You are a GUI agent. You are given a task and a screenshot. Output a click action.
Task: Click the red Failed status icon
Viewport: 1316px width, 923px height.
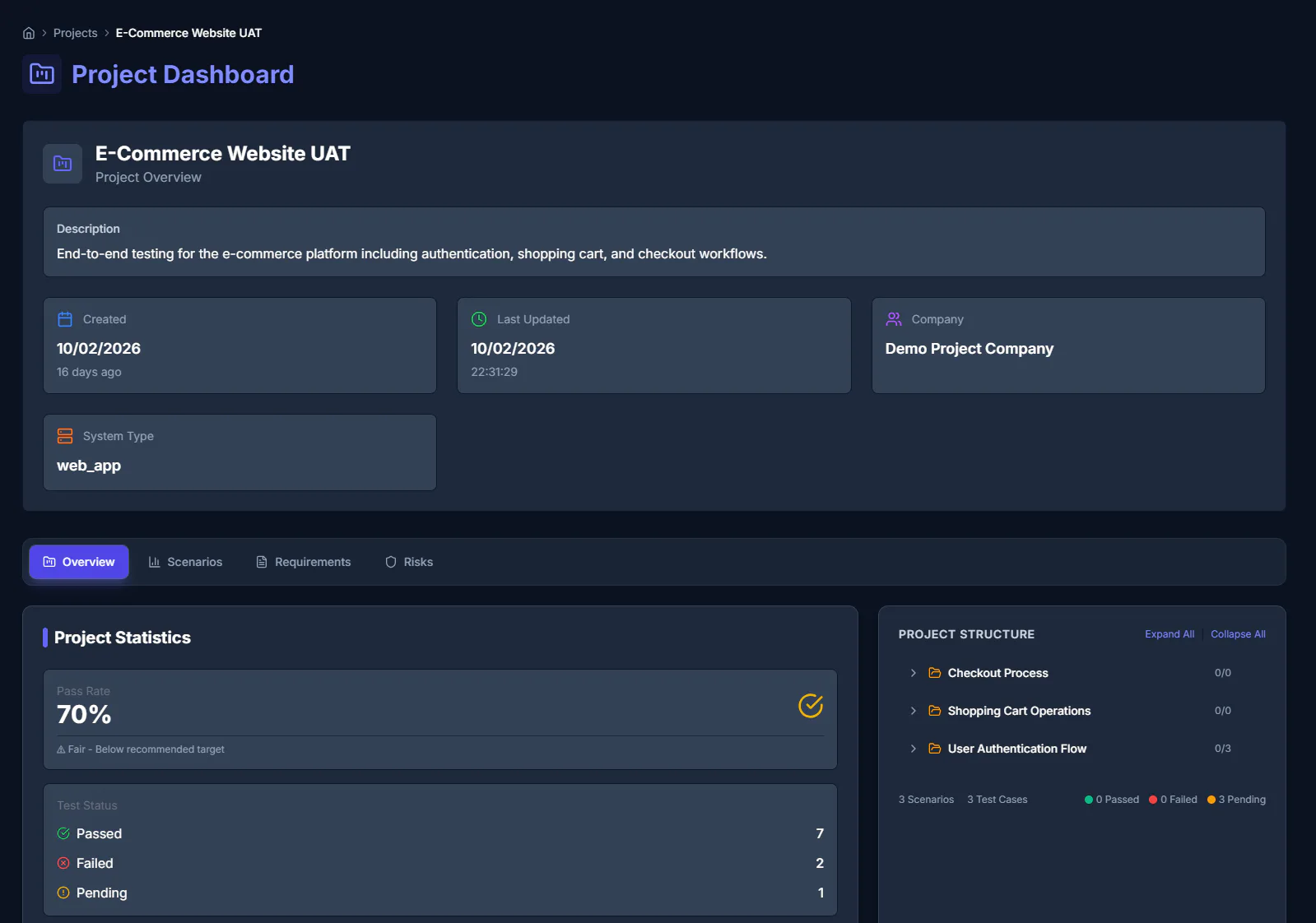coord(63,863)
